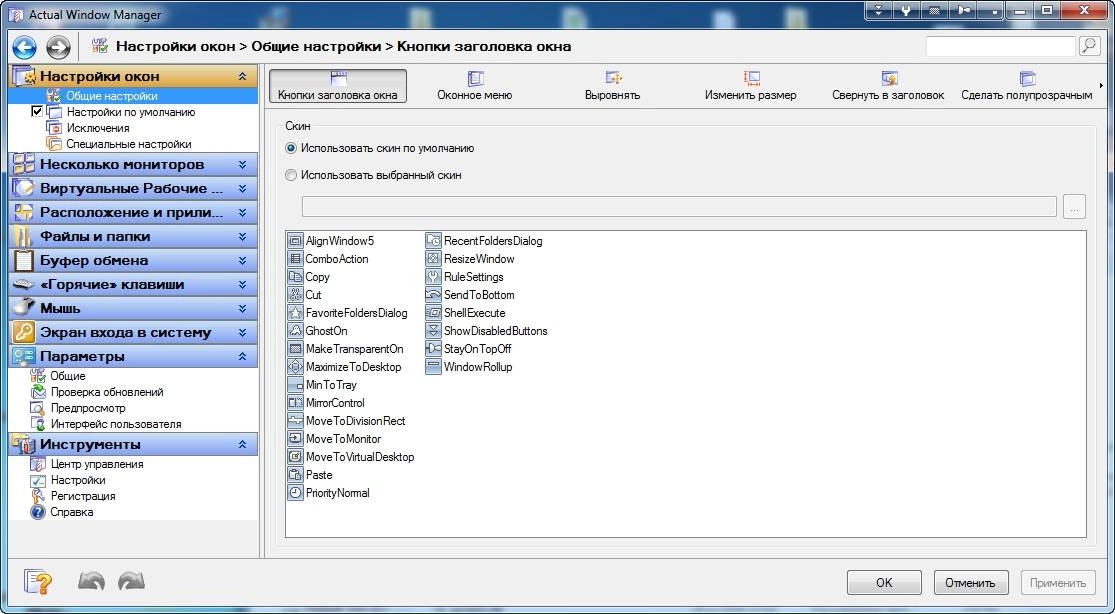Image resolution: width=1115 pixels, height=614 pixels.
Task: Toggle the 'Настройки по умолчанию' checkbox
Action: coord(37,112)
